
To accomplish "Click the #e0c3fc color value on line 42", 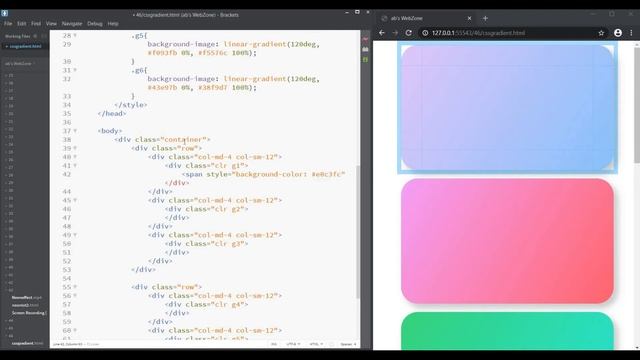I will click(328, 174).
